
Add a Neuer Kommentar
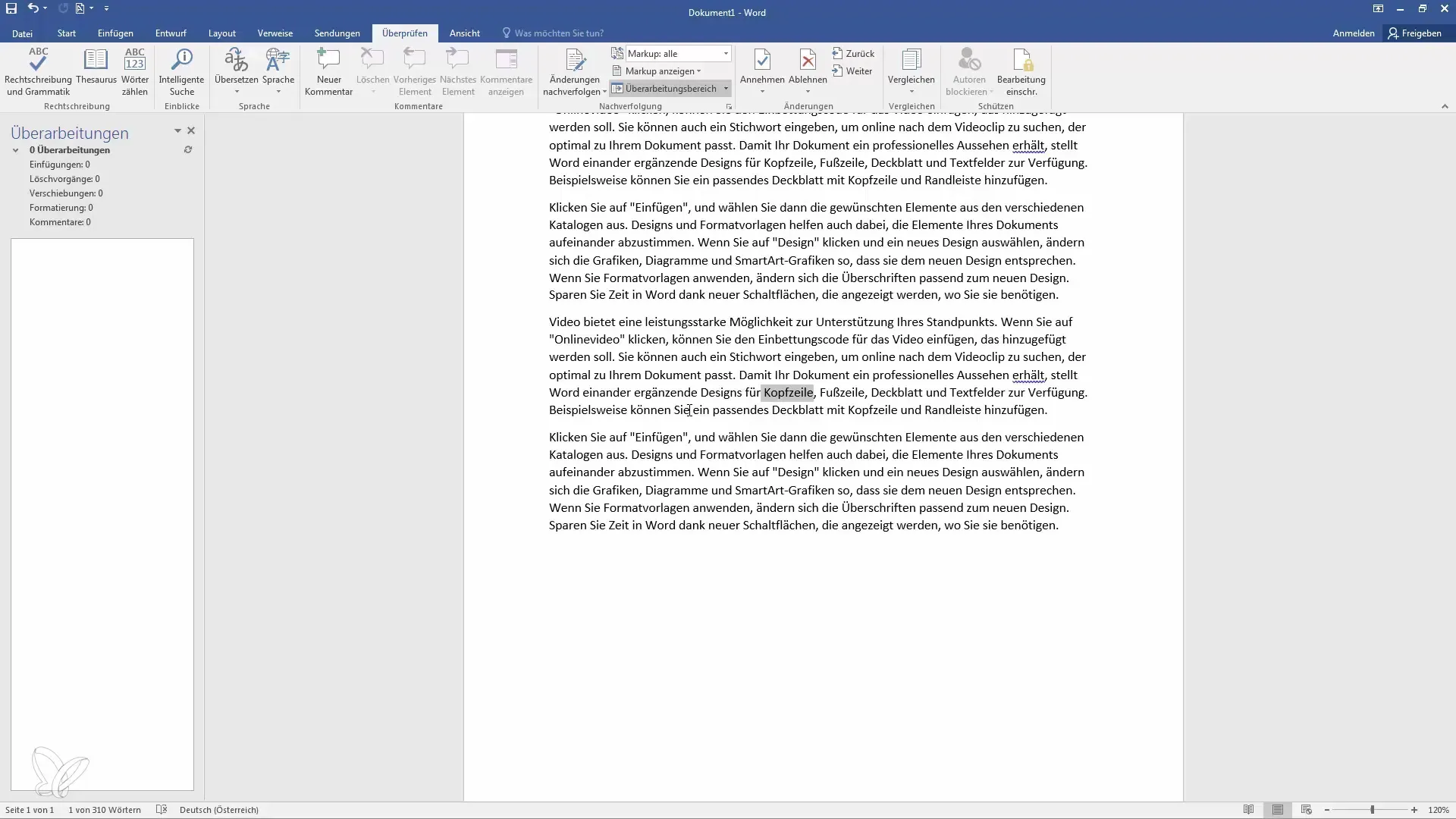(328, 71)
